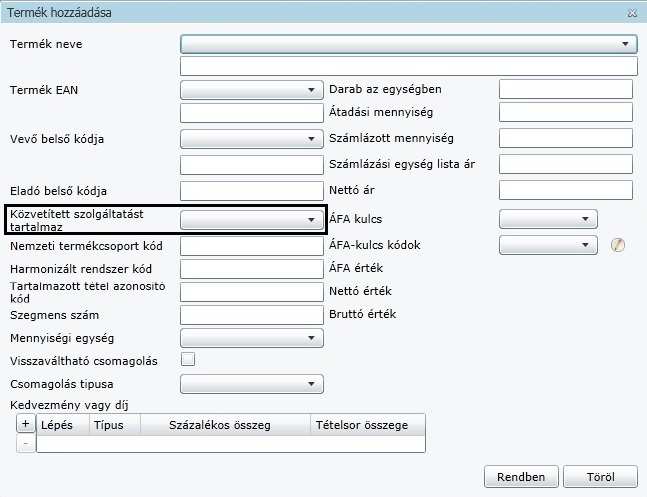Click the Harmonizált rendszer kód field

click(252, 269)
